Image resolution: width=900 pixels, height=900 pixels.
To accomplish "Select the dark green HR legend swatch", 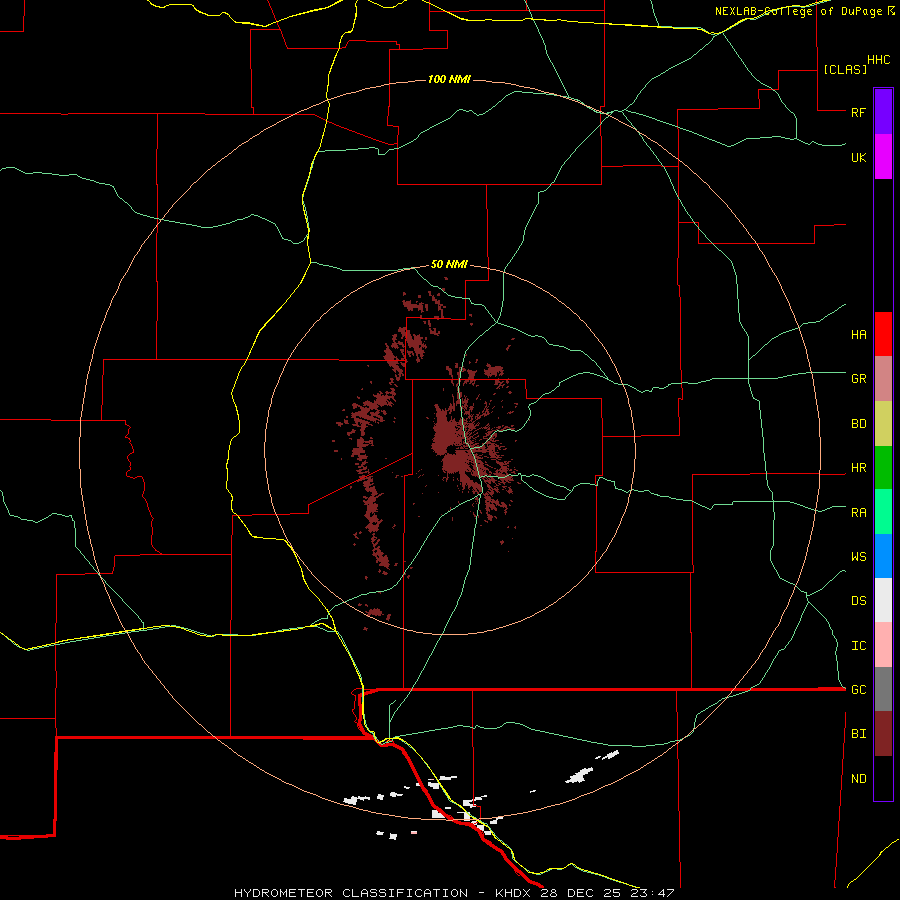I will pyautogui.click(x=883, y=468).
